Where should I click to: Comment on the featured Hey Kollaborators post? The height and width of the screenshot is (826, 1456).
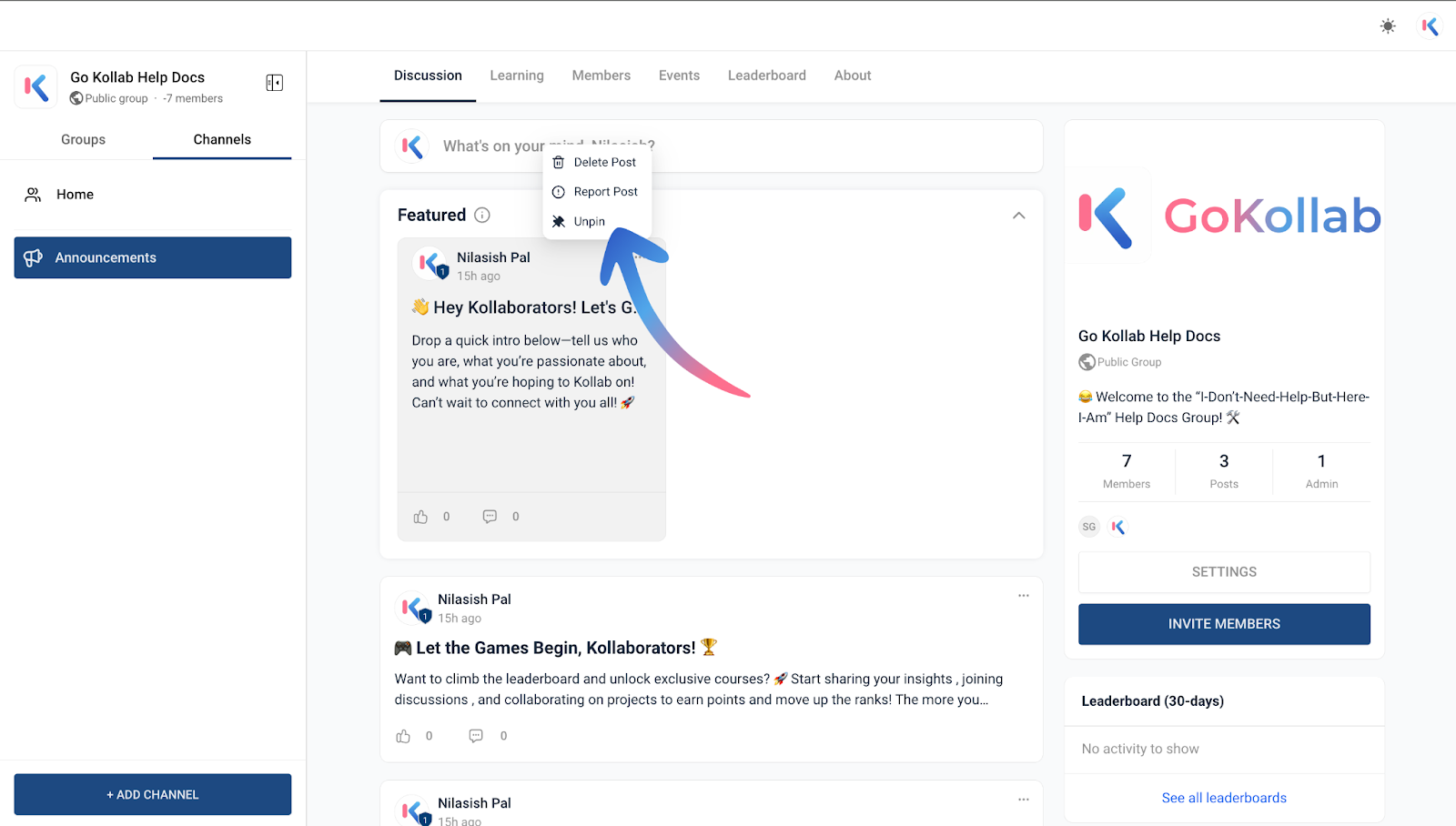[490, 517]
